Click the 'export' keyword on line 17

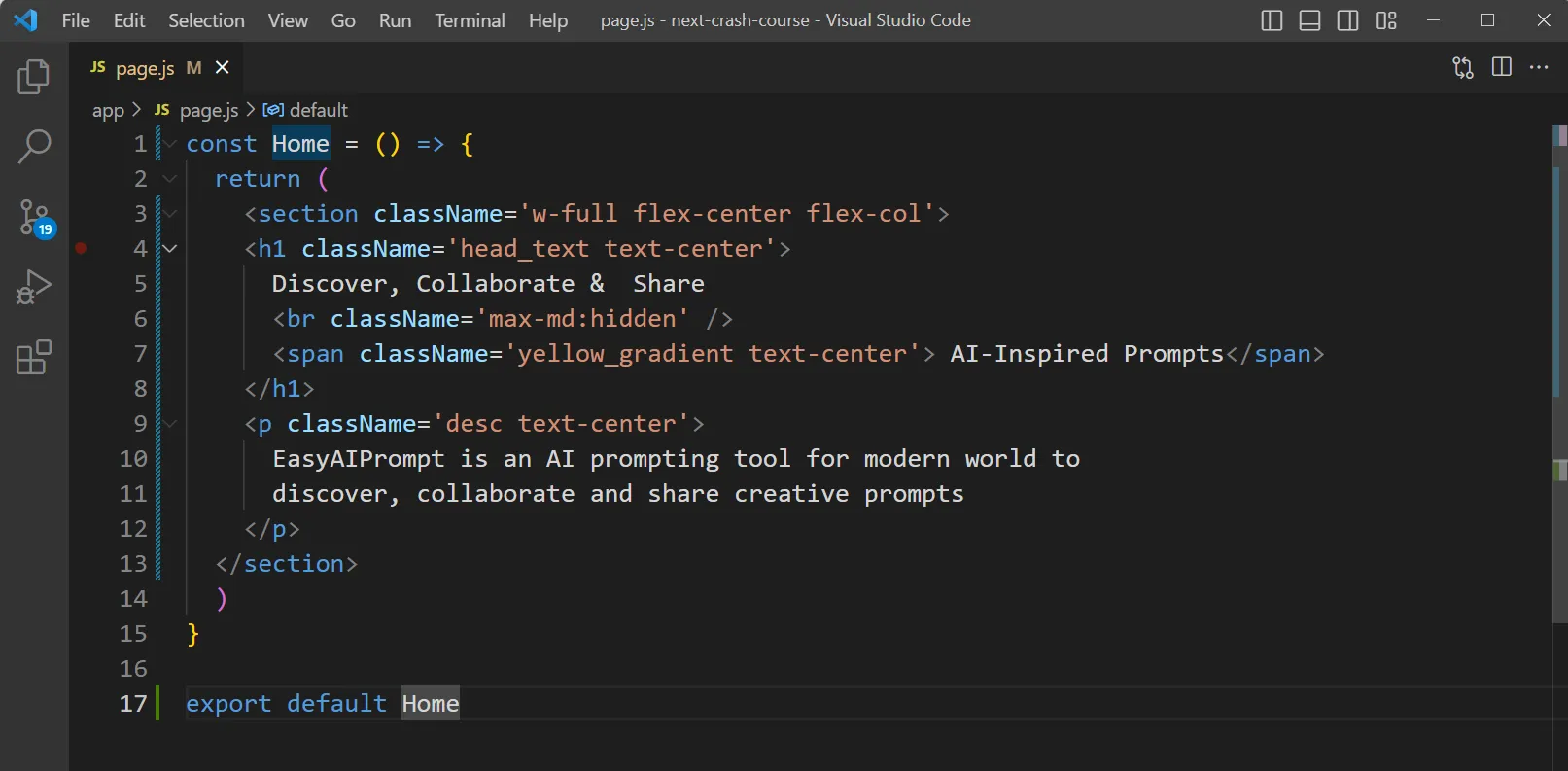(x=228, y=703)
